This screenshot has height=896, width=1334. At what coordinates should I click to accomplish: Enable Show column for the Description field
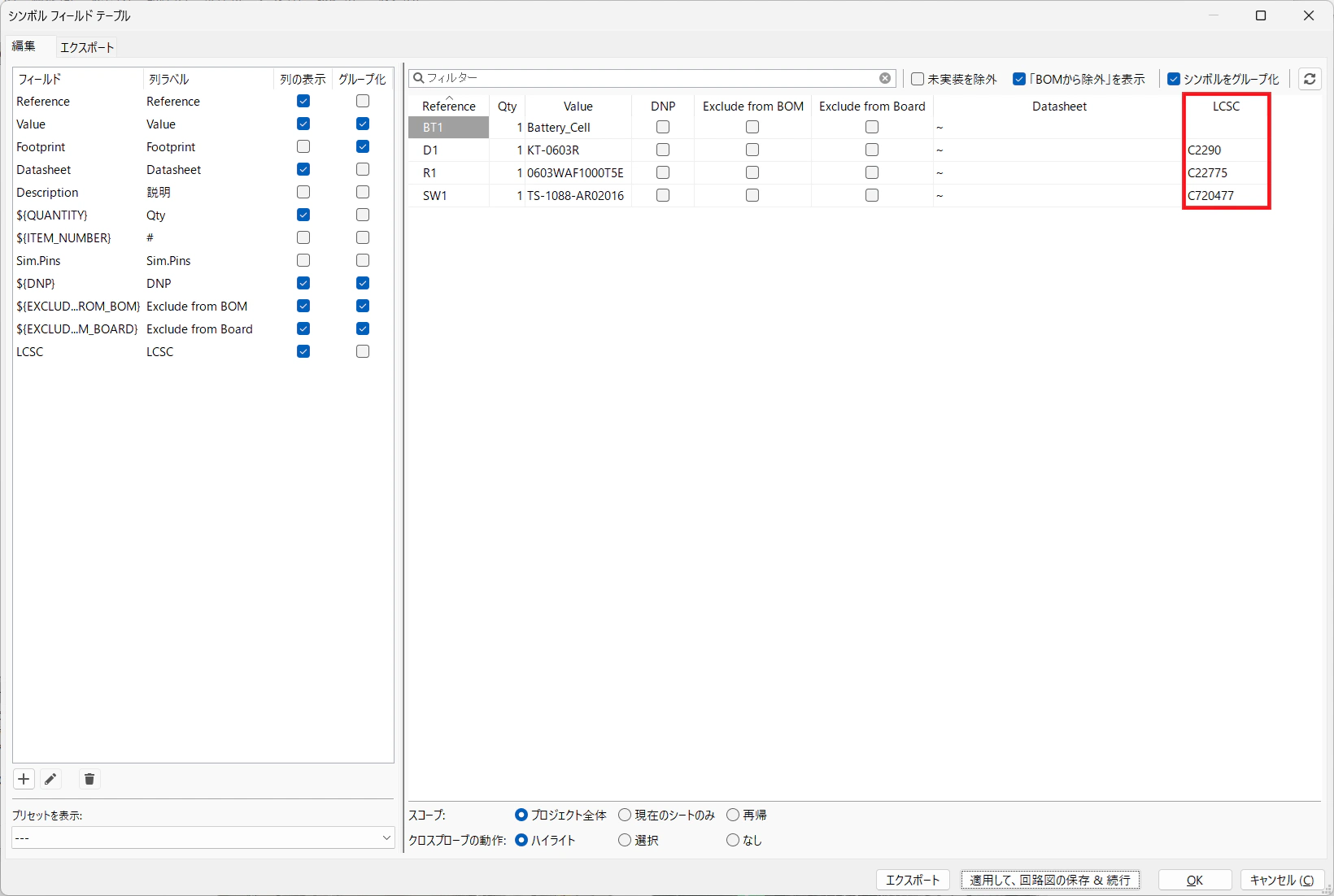[303, 192]
